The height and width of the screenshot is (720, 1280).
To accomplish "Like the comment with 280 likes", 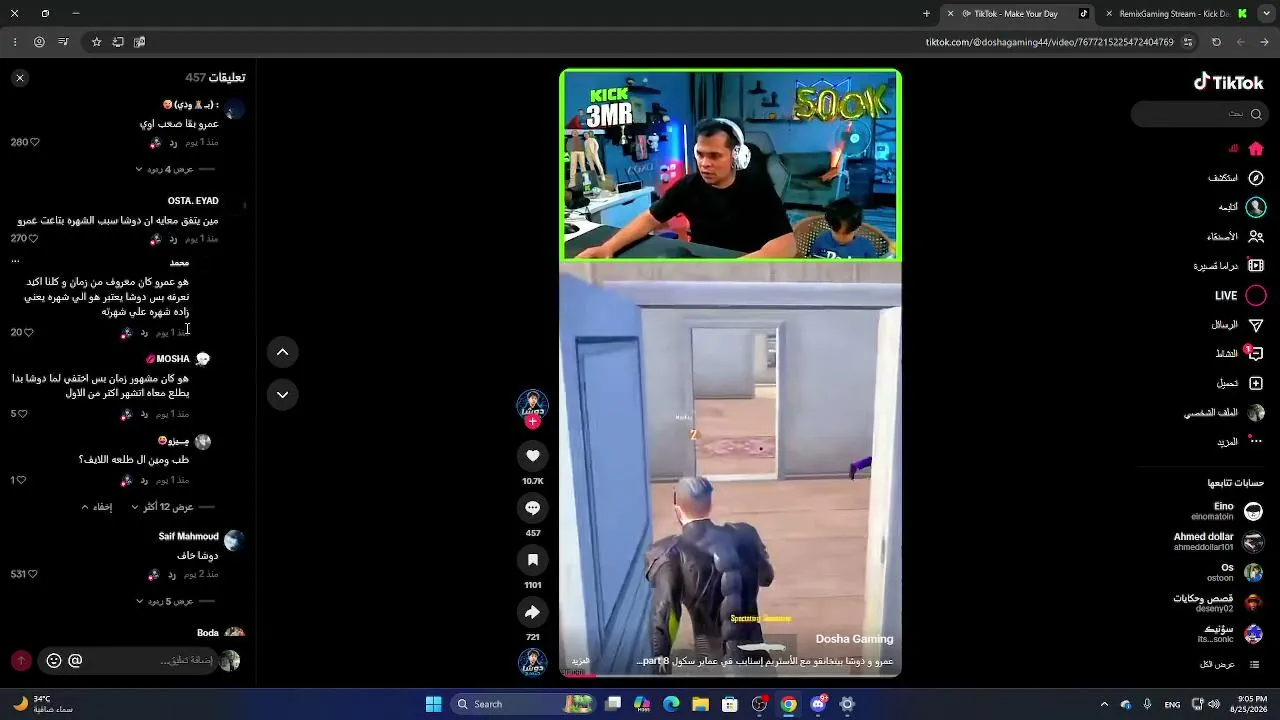I will click(x=35, y=142).
